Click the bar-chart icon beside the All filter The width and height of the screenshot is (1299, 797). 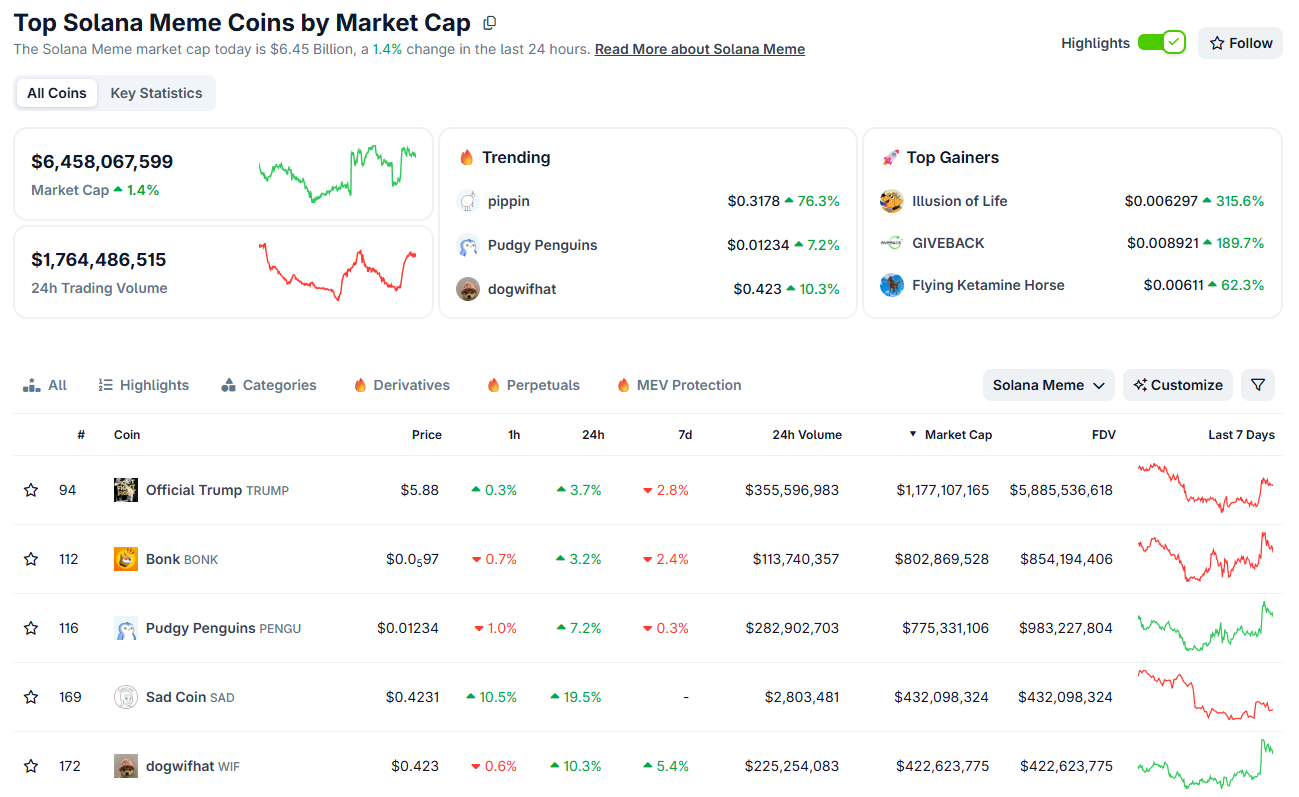click(x=30, y=384)
